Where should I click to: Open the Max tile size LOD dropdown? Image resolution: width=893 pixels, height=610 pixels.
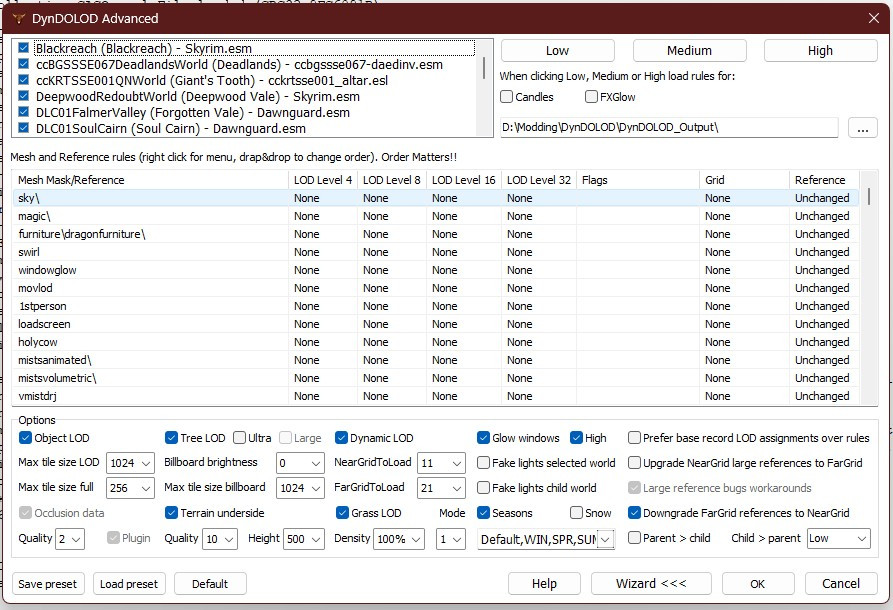(x=130, y=463)
